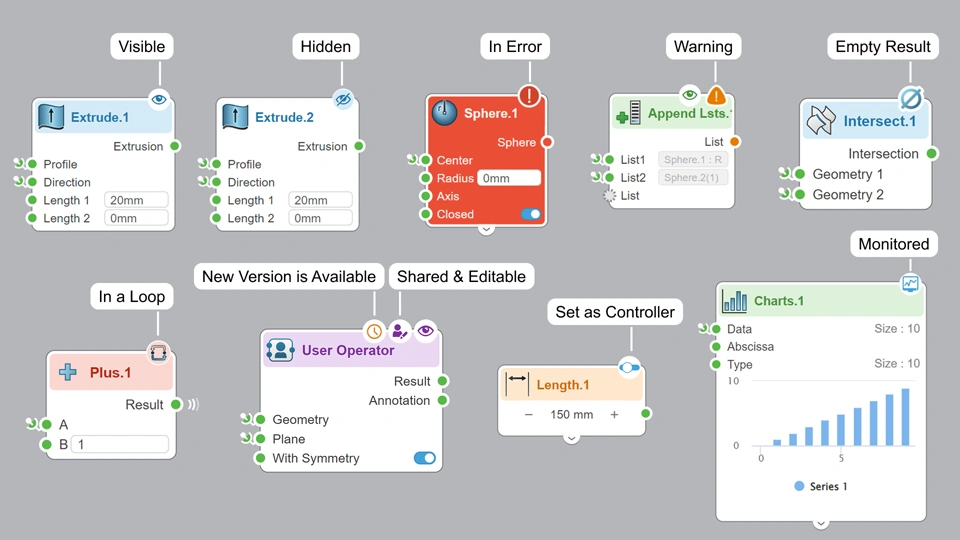The image size is (960, 540).
Task: Click the empty result badge on Intersect.1
Action: [910, 98]
